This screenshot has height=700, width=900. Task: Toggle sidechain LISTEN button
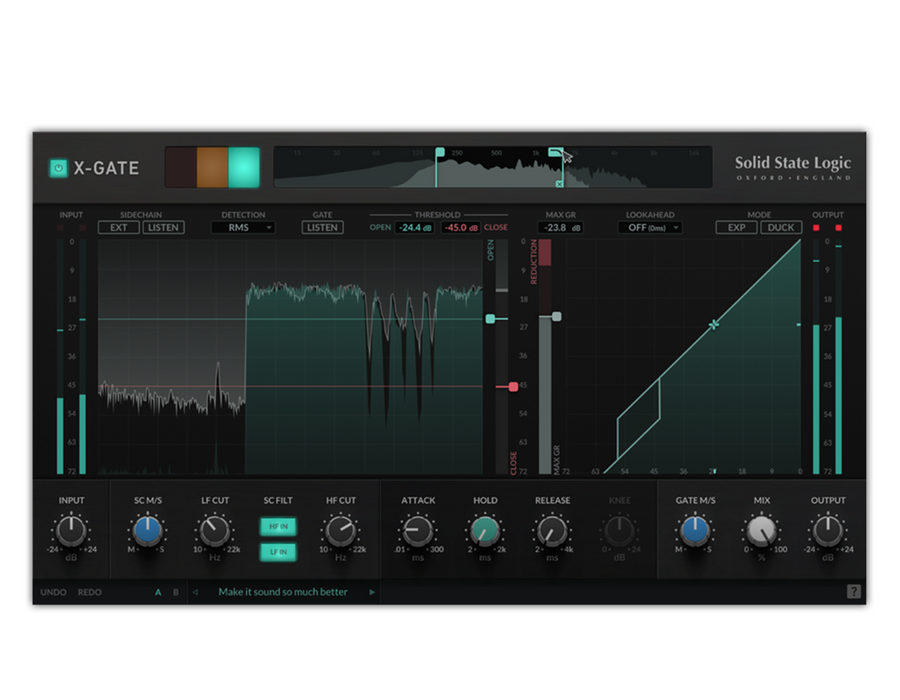pyautogui.click(x=163, y=227)
